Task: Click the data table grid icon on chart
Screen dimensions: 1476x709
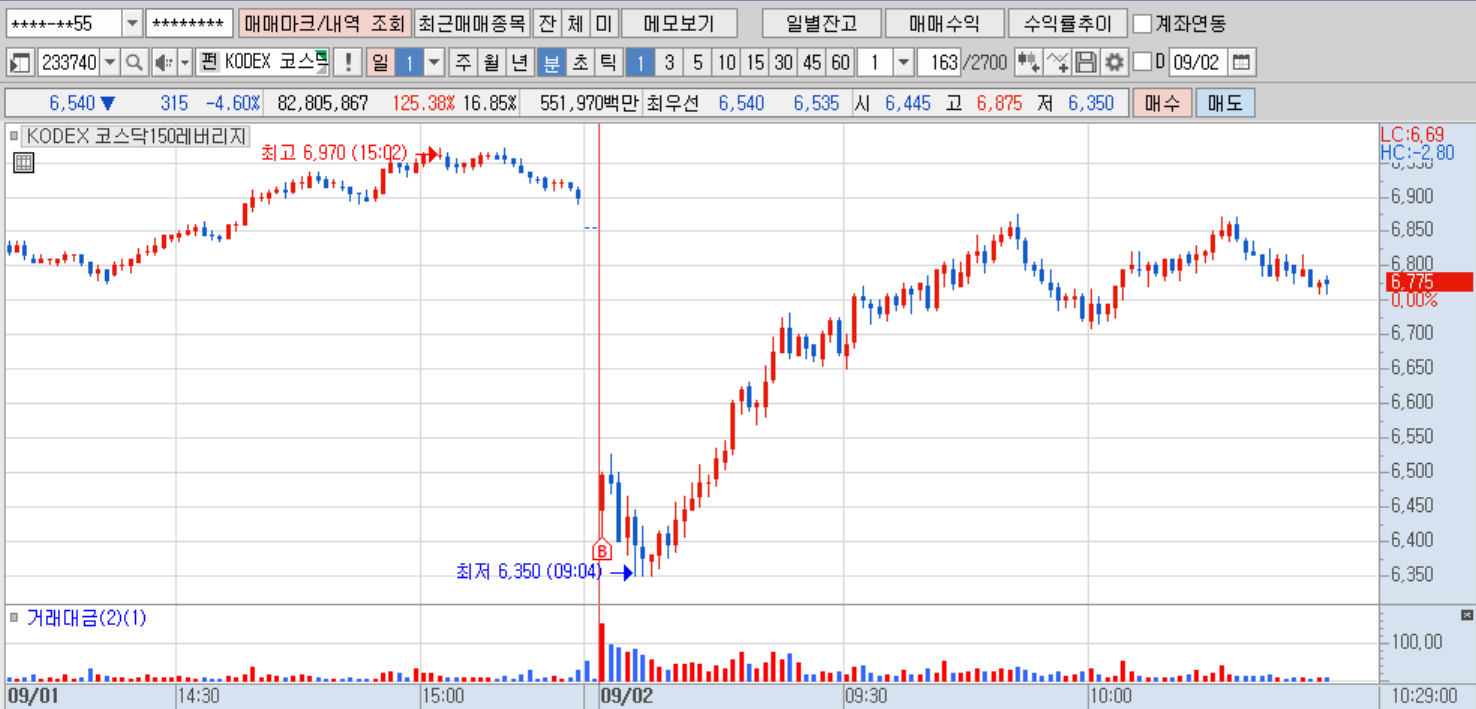Action: click(23, 163)
